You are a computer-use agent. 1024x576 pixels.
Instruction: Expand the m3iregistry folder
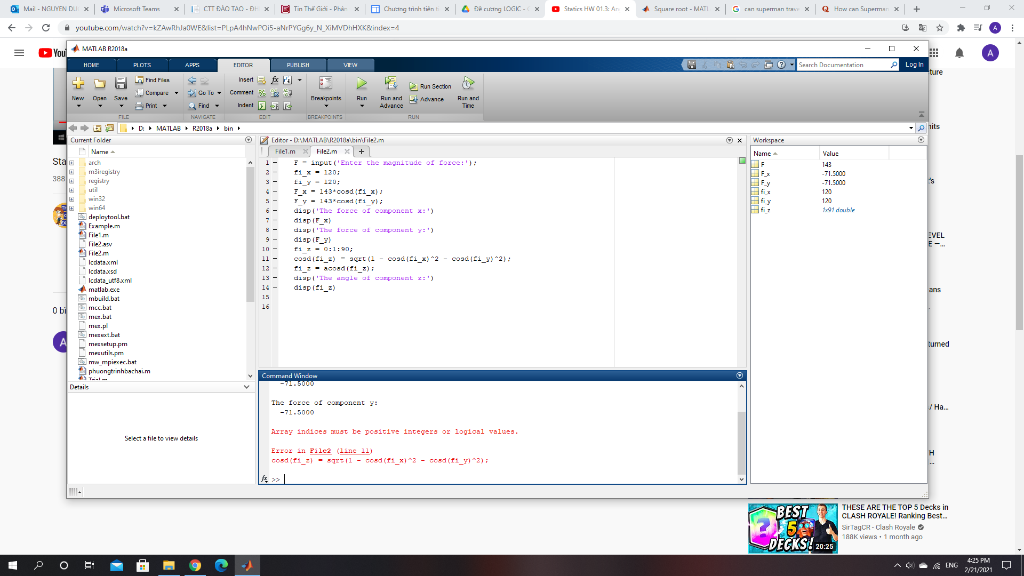(x=71, y=172)
